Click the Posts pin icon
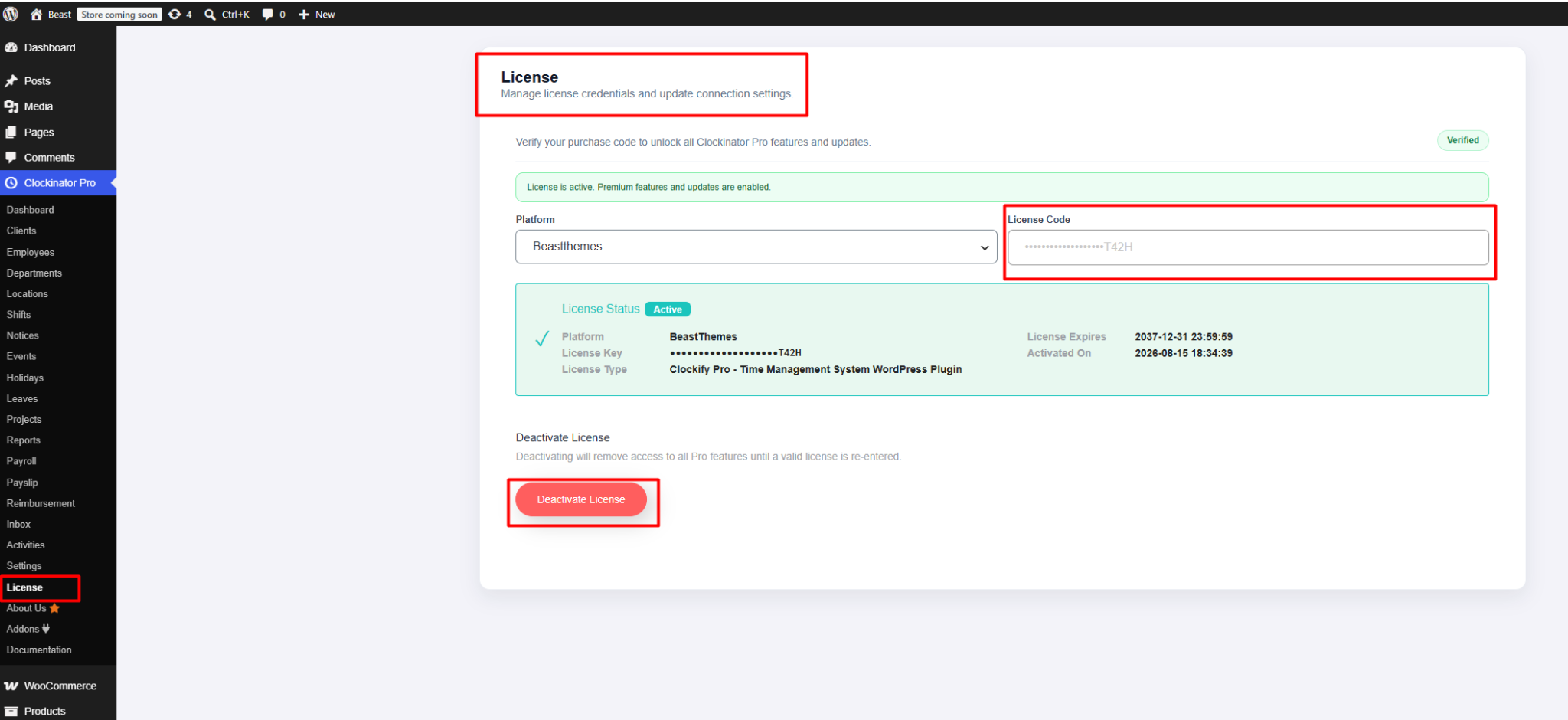Image resolution: width=1568 pixels, height=720 pixels. 11,80
